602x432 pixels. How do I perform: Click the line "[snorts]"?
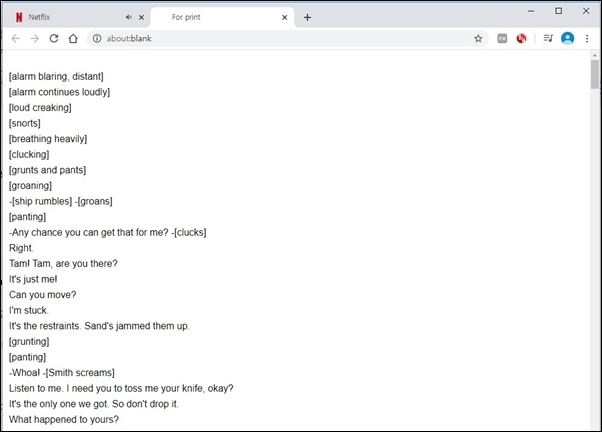pos(25,123)
